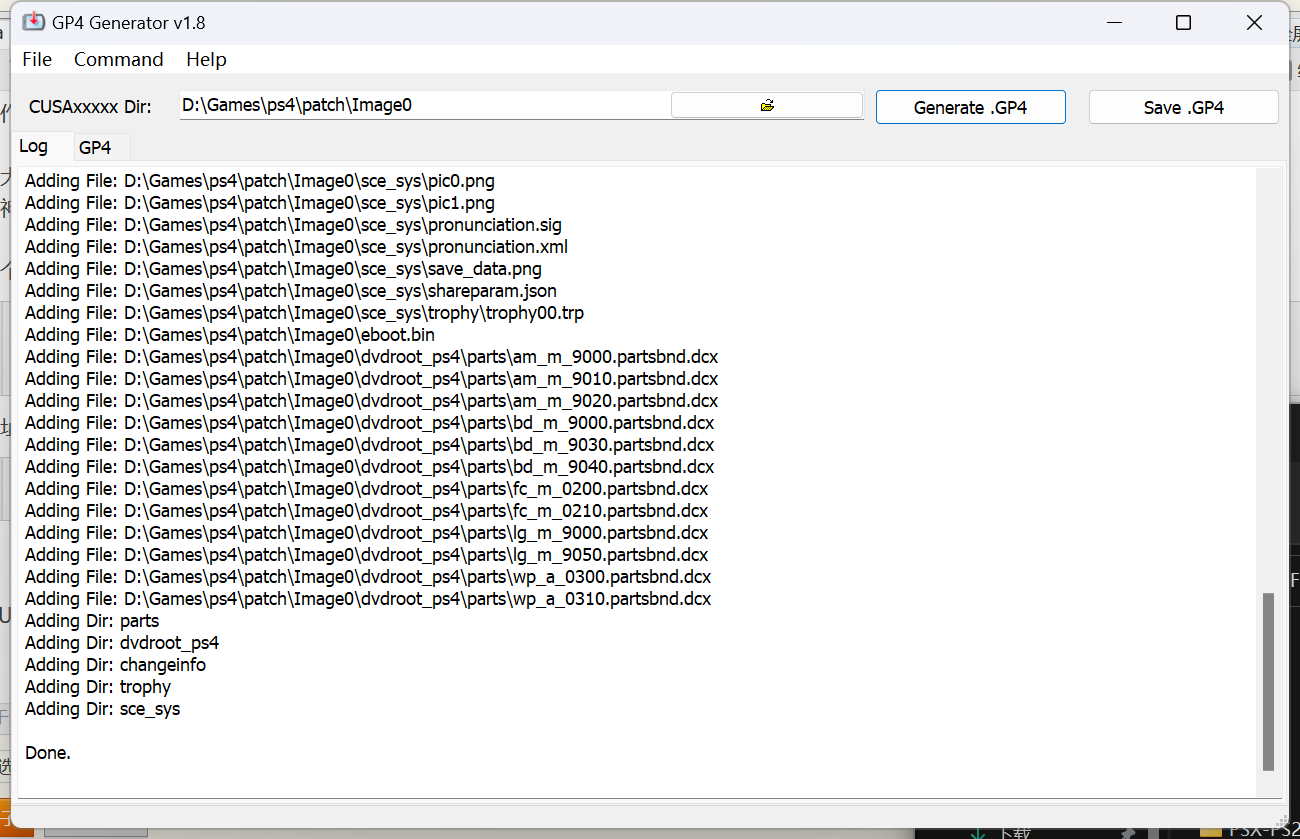Screen dimensions: 1300x839
Task: Switch to the GP4 tab
Action: (95, 148)
